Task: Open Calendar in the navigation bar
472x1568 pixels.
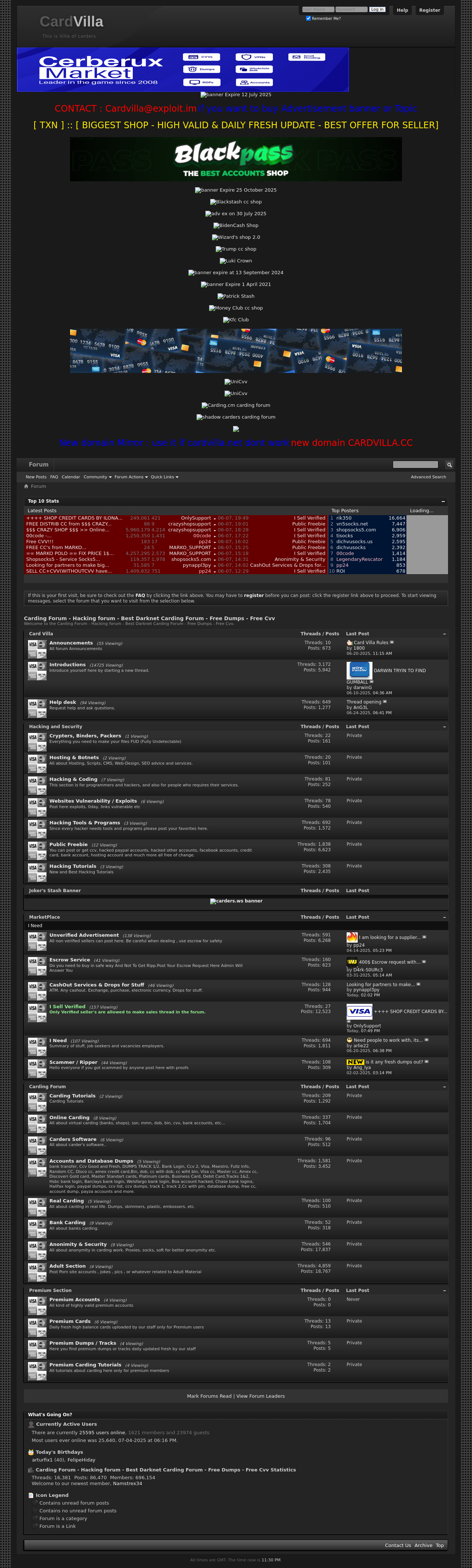Action: [x=71, y=477]
